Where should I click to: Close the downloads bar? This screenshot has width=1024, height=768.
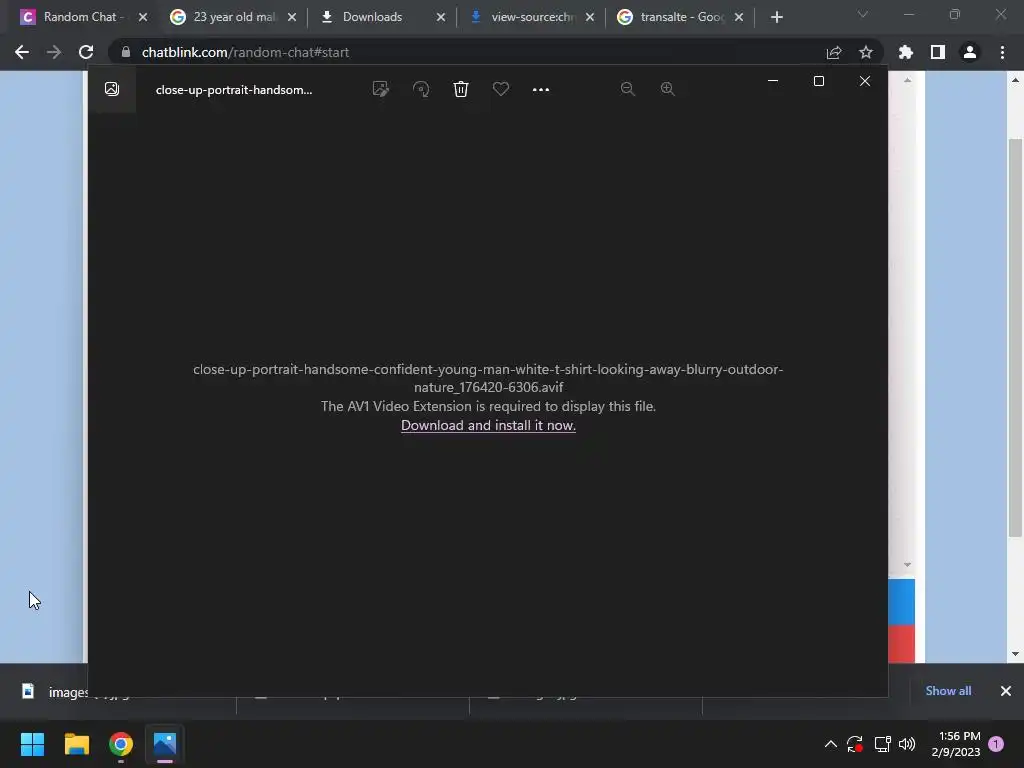(1006, 691)
